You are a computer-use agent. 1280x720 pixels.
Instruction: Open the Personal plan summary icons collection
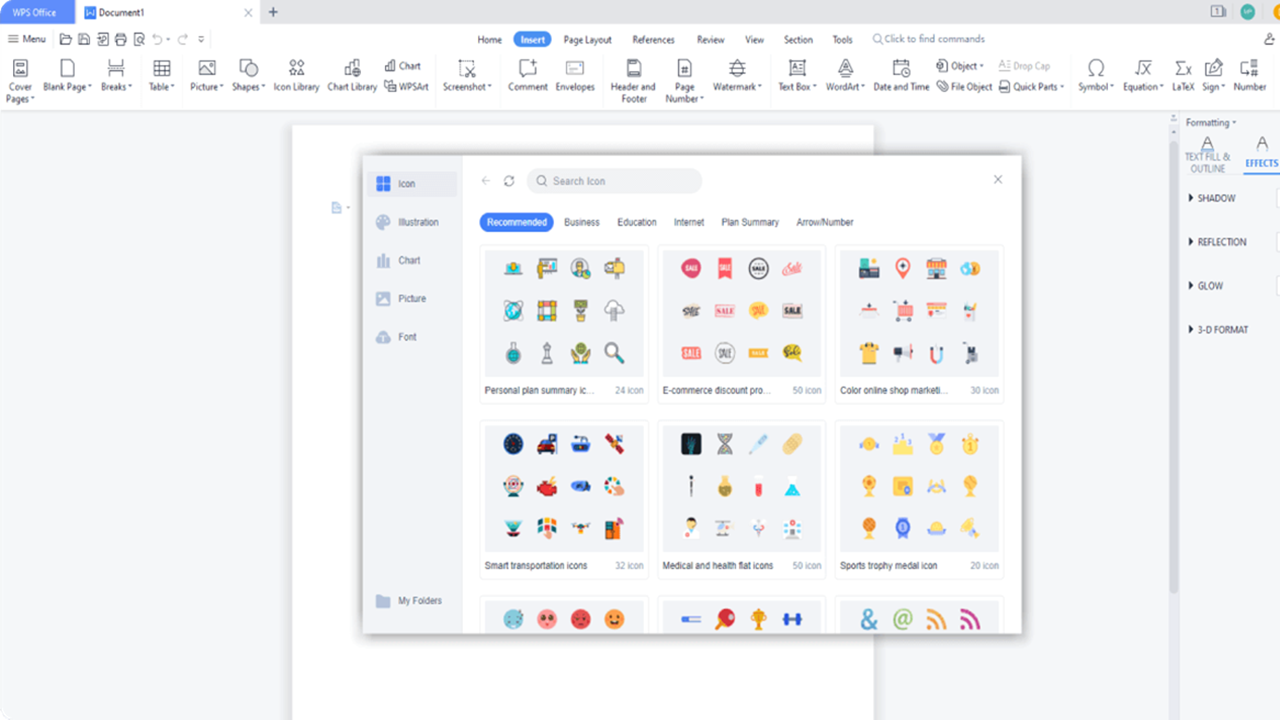pyautogui.click(x=563, y=320)
